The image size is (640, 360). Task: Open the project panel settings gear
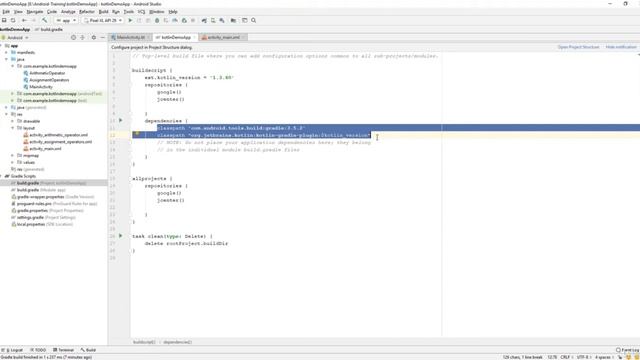pos(93,38)
